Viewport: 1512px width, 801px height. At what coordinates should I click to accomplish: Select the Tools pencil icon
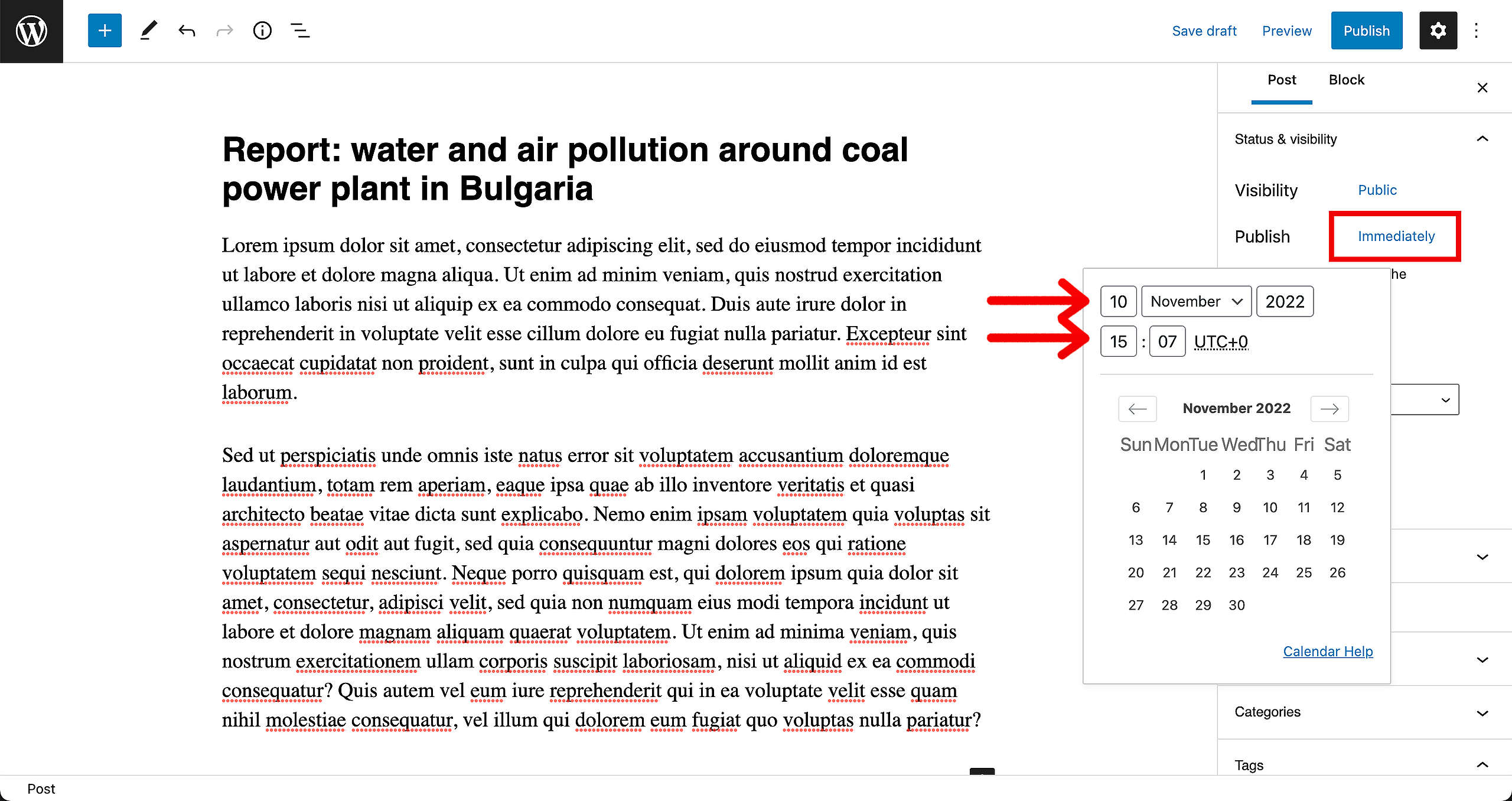point(148,31)
